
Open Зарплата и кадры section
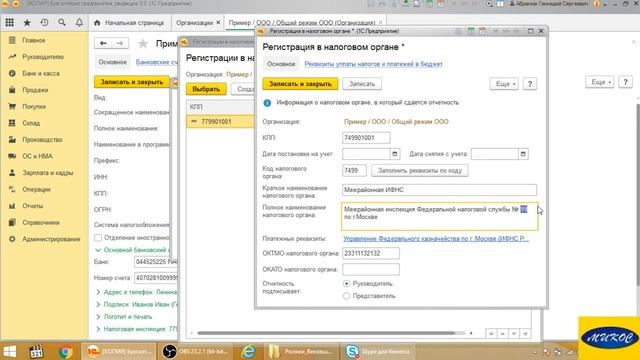[47, 173]
